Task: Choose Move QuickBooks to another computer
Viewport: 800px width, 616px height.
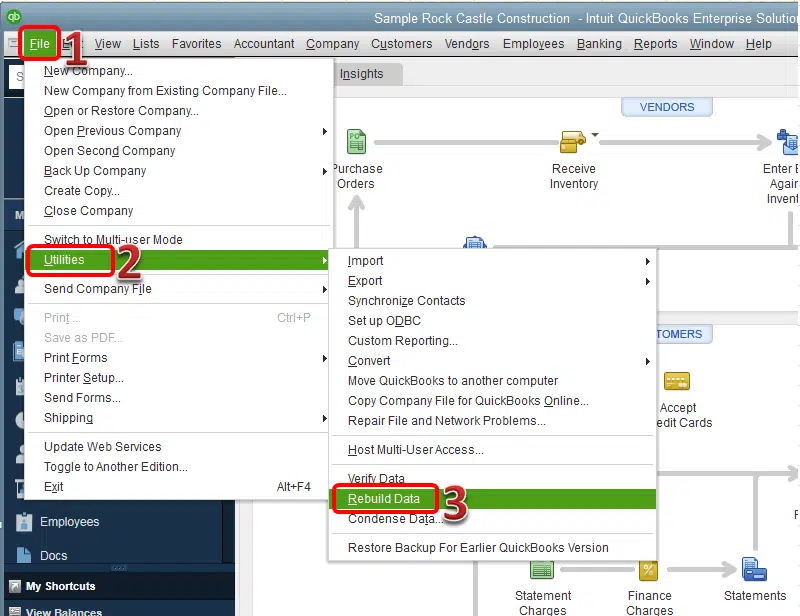Action: [x=493, y=381]
